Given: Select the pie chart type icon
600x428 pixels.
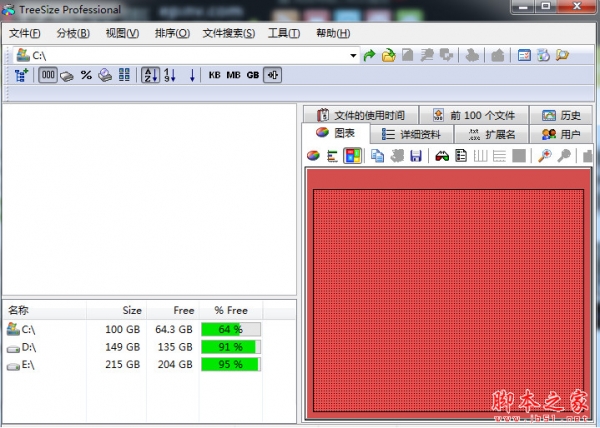Looking at the screenshot, I should click(x=313, y=156).
